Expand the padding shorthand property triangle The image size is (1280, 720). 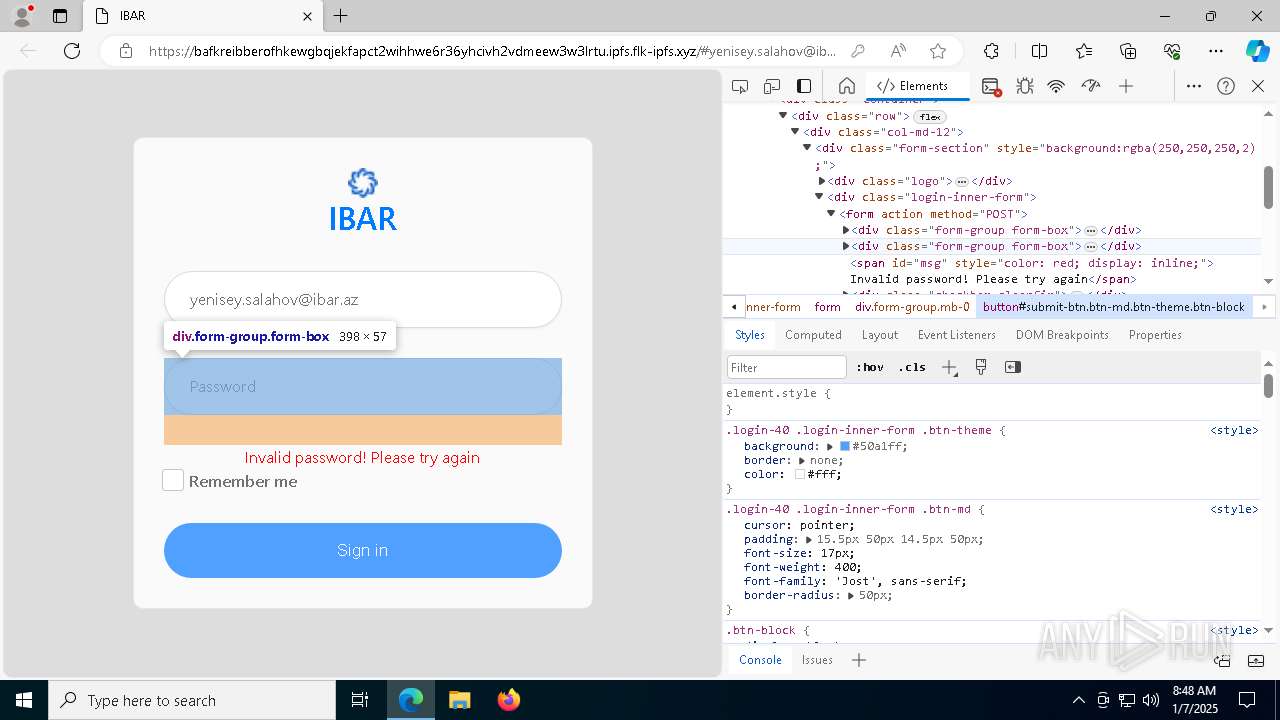coord(808,539)
